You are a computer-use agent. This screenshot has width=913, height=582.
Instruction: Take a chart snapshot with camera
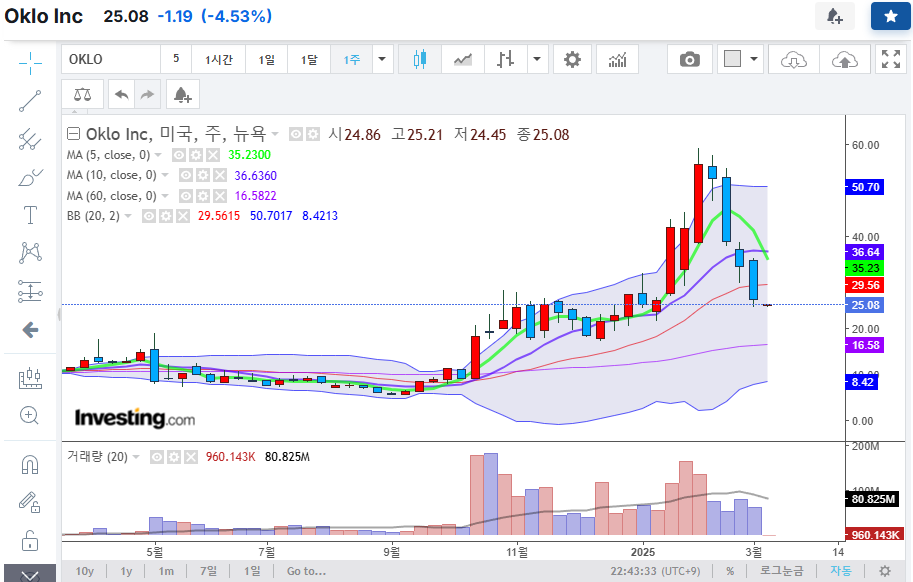tap(689, 59)
